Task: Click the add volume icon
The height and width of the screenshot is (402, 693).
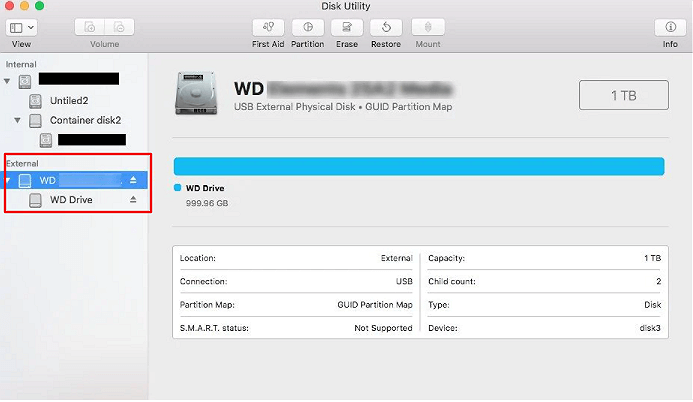Action: (91, 27)
